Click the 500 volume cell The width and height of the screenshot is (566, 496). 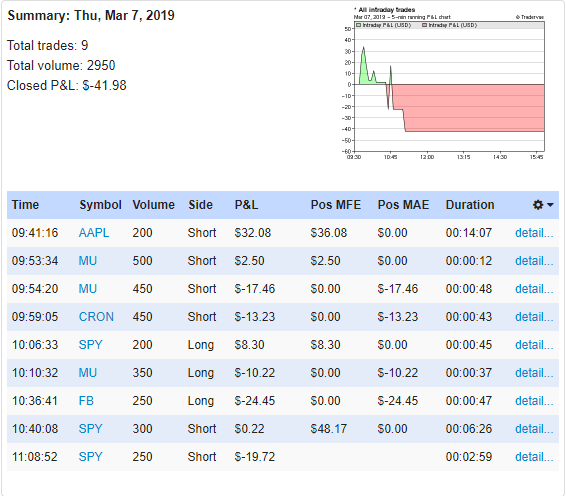(142, 261)
